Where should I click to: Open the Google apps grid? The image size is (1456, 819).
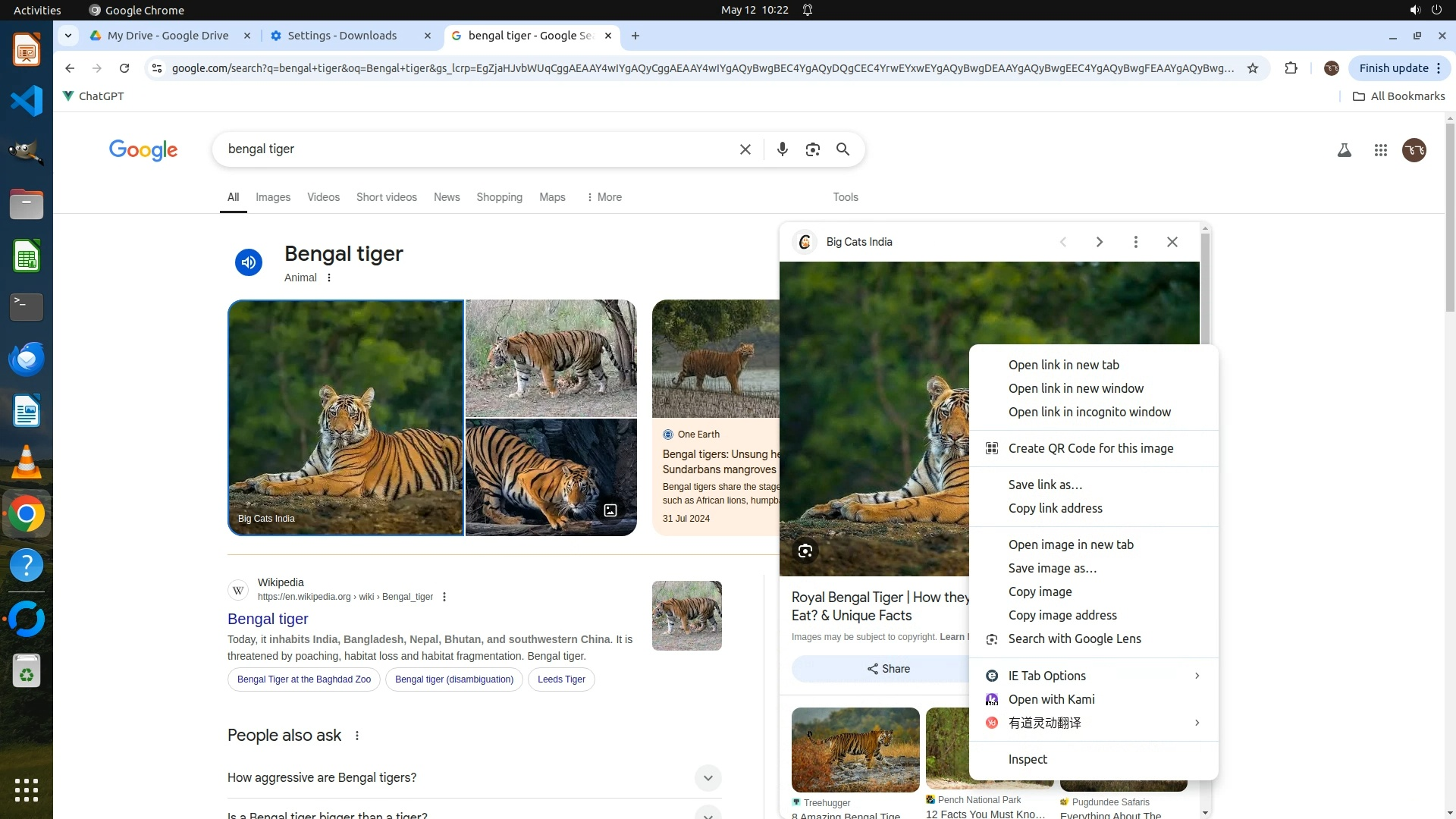(x=1380, y=150)
